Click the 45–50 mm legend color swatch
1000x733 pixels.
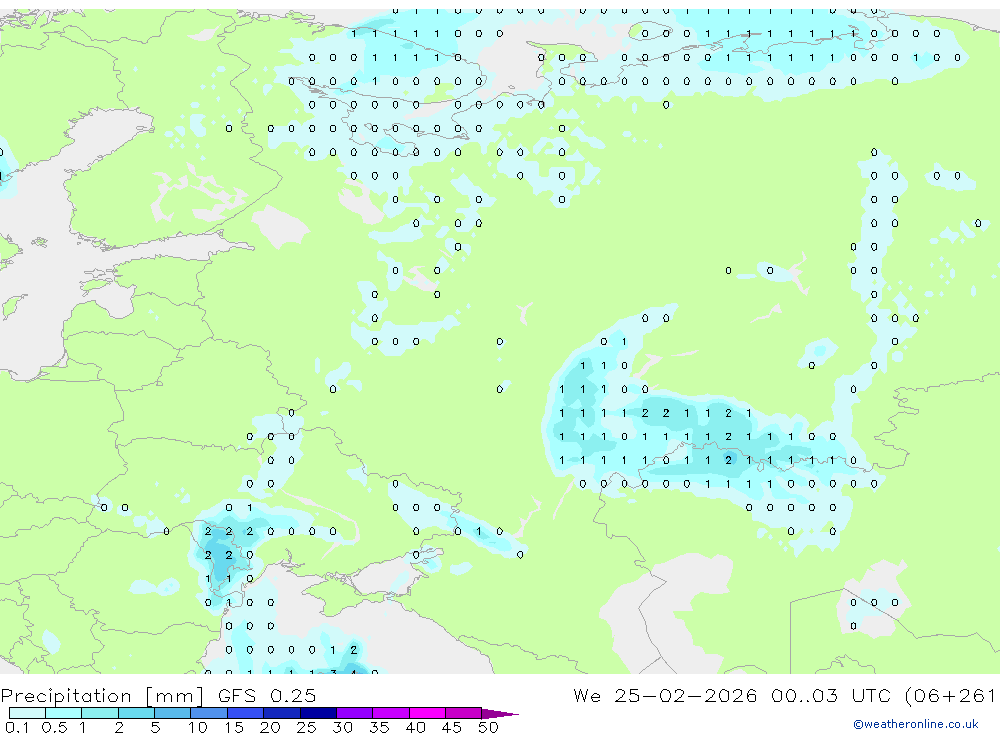coord(464,713)
